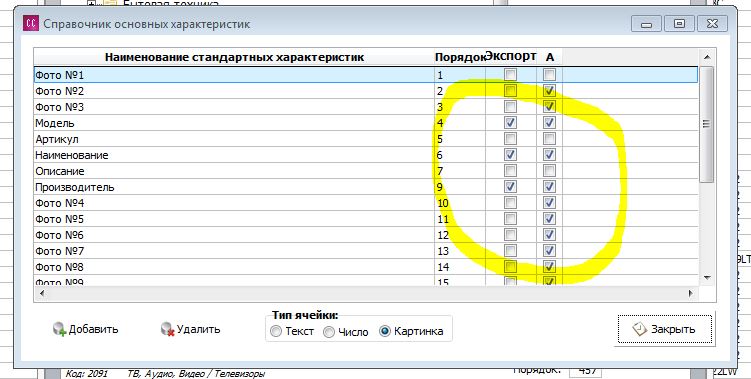Screen dimensions: 751x379
Task: Select the Фото №5 row name
Action: (x=59, y=219)
